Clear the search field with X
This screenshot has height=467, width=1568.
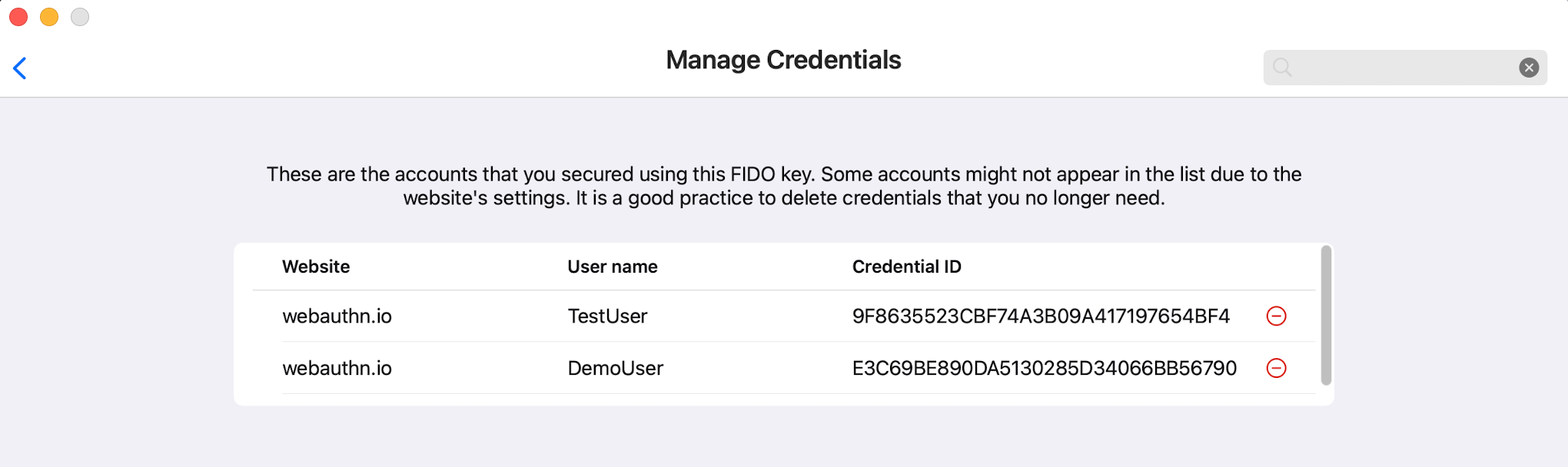1529,68
